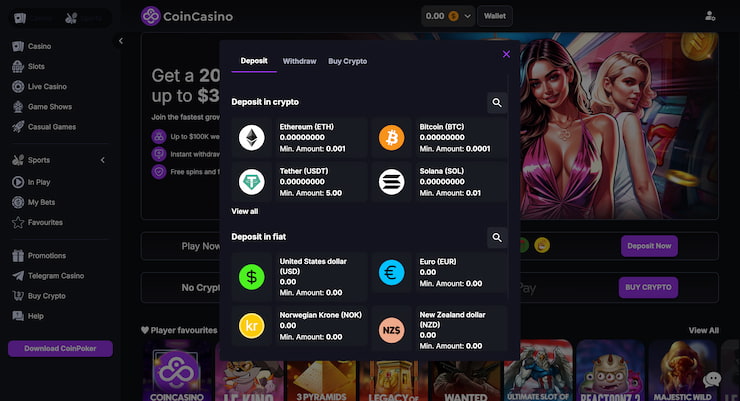Viewport: 740px width, 401px height.
Task: Choose the US dollar currency icon
Action: tap(252, 277)
